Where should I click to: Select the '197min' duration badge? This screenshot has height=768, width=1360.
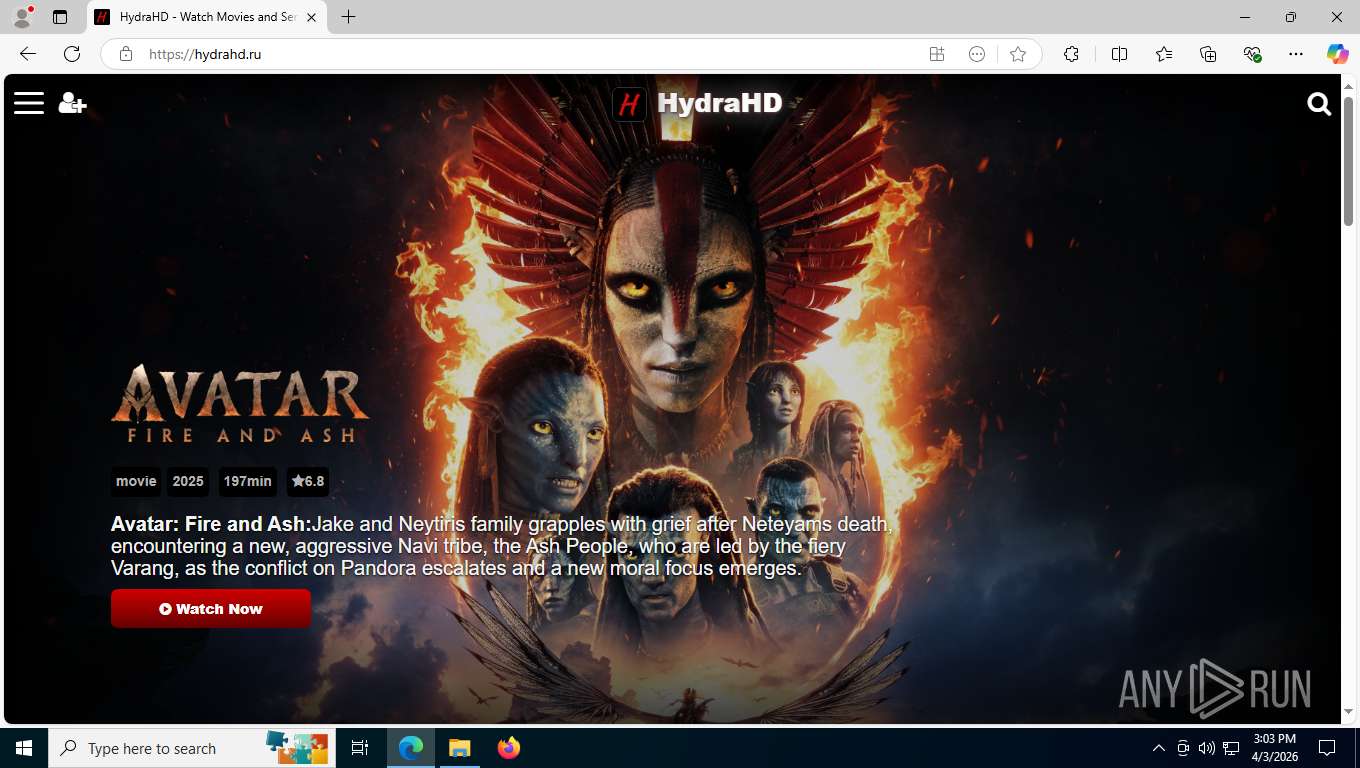pyautogui.click(x=248, y=481)
